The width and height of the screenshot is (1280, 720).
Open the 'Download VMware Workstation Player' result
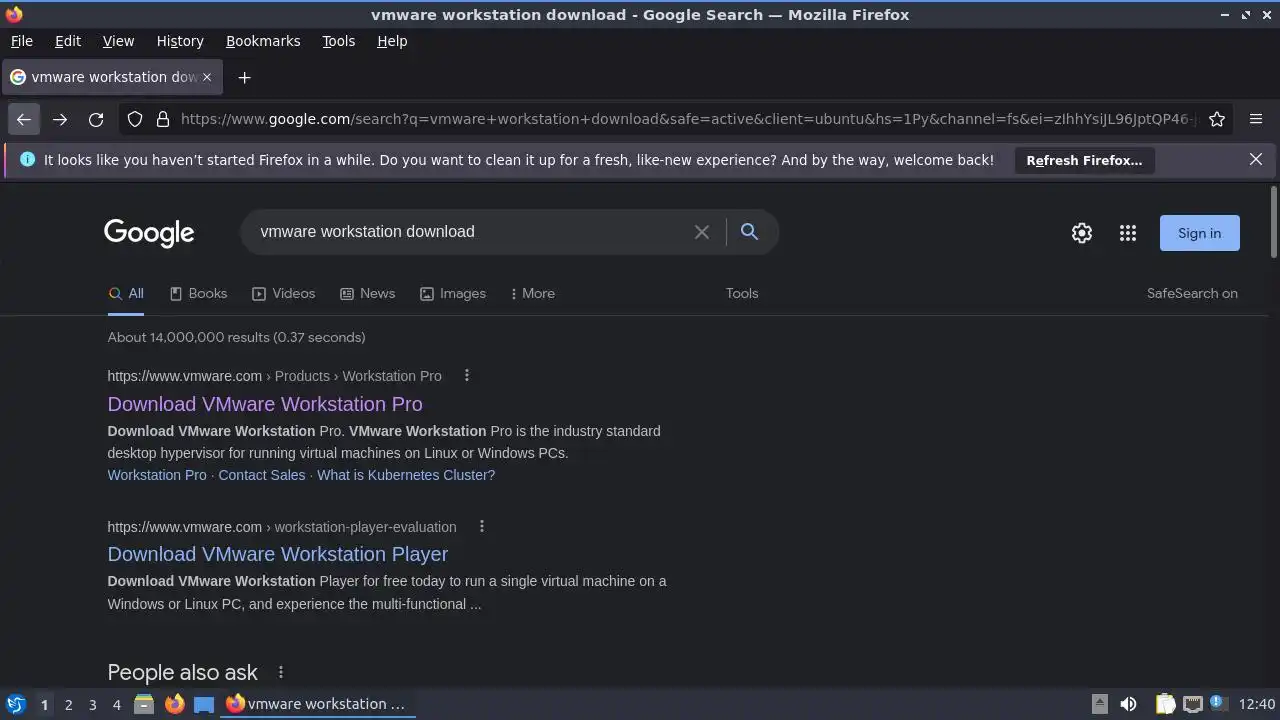(x=278, y=554)
